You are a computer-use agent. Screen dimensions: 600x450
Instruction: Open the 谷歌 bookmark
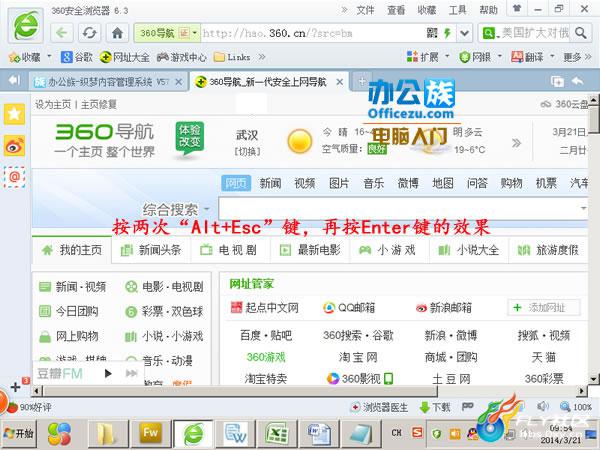[77, 57]
